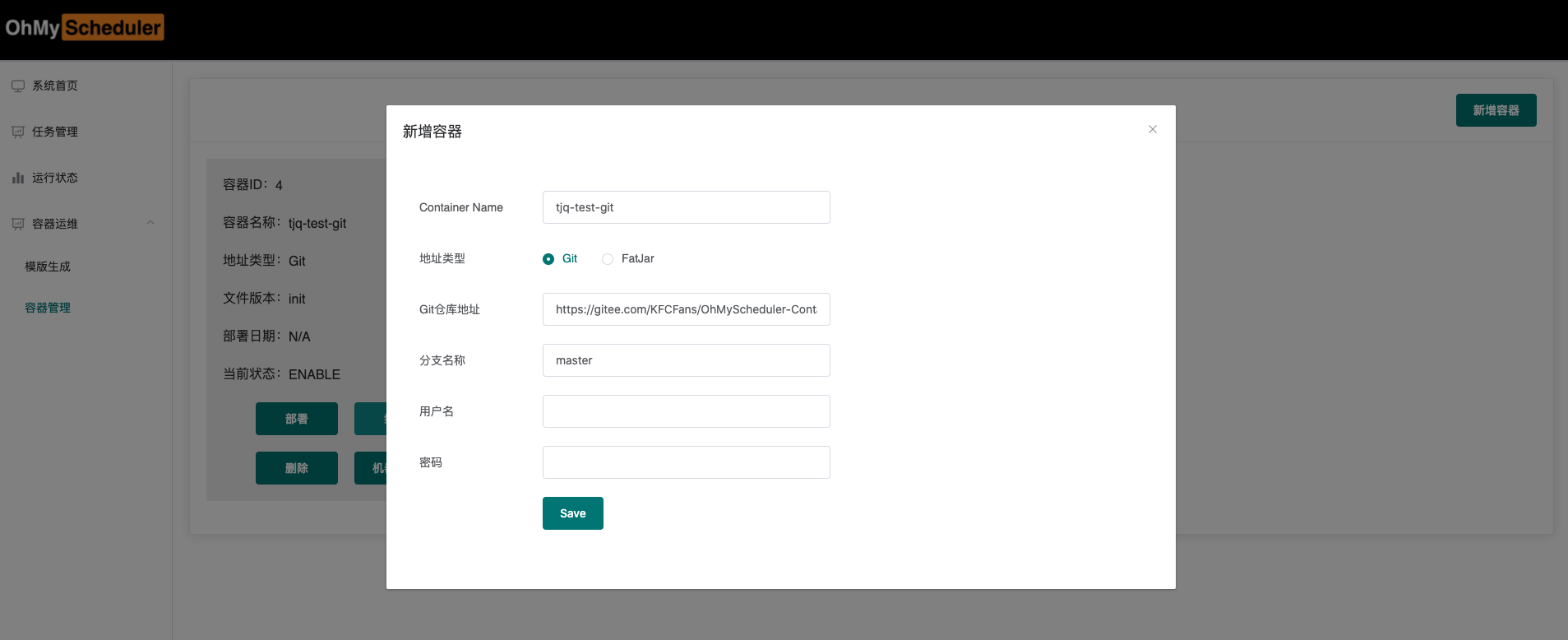Click the 删除 button on container card
The width and height of the screenshot is (1568, 640).
pos(297,468)
